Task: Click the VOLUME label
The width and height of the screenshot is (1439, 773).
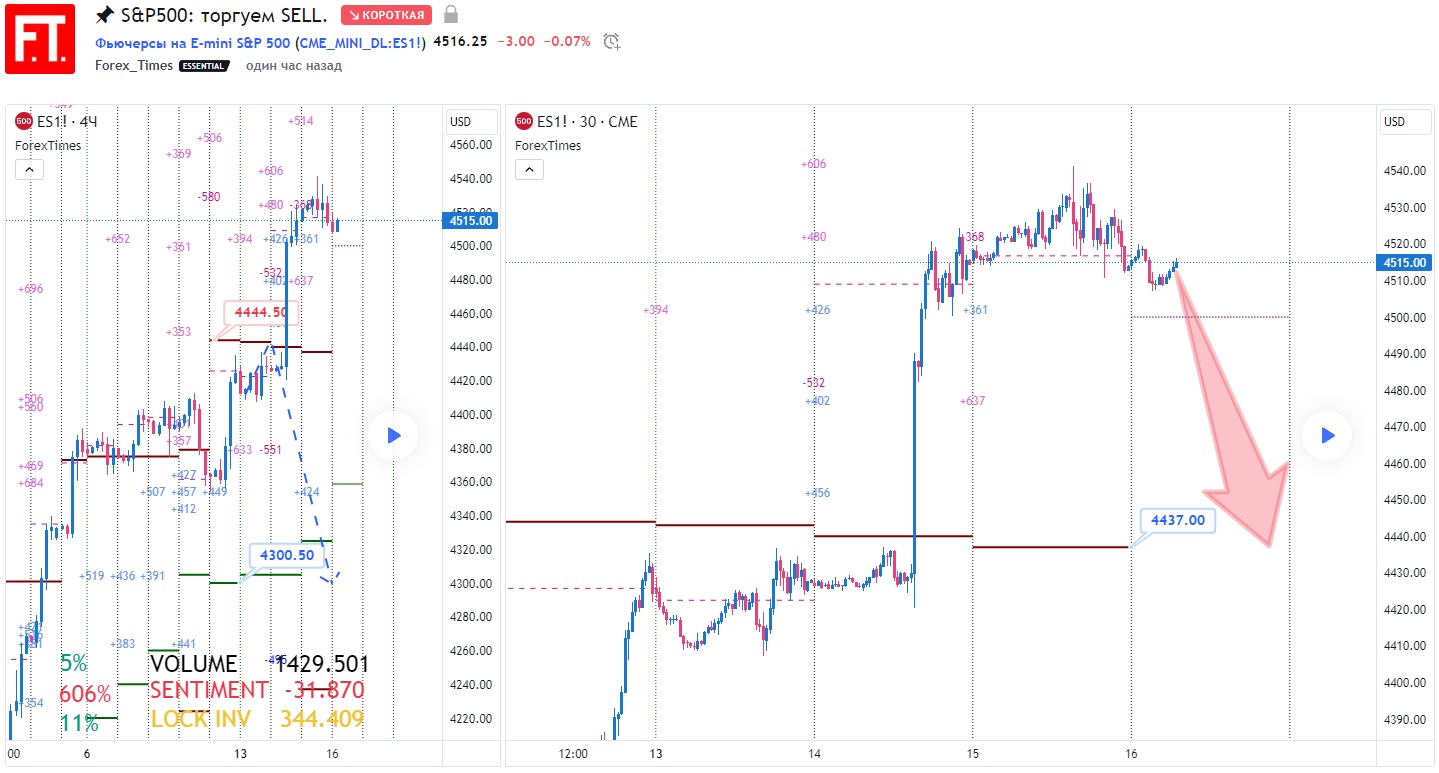Action: coord(194,664)
